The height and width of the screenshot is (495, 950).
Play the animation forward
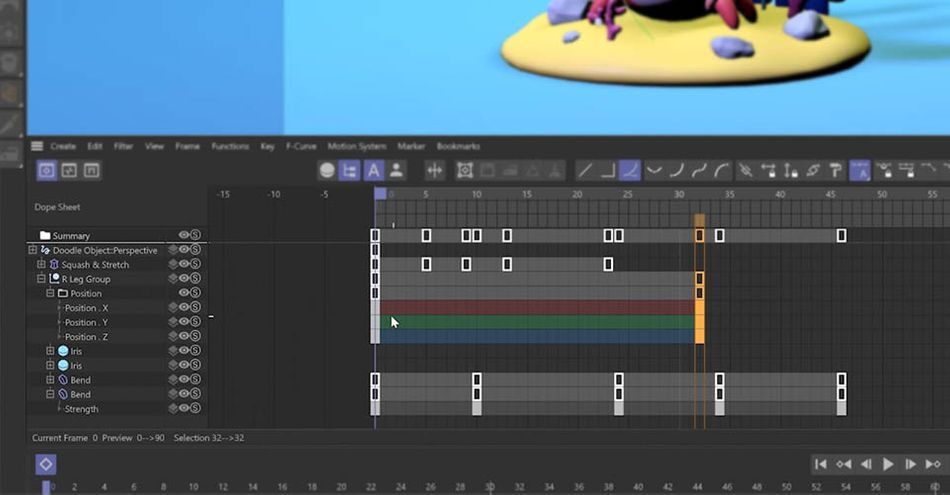coord(888,465)
